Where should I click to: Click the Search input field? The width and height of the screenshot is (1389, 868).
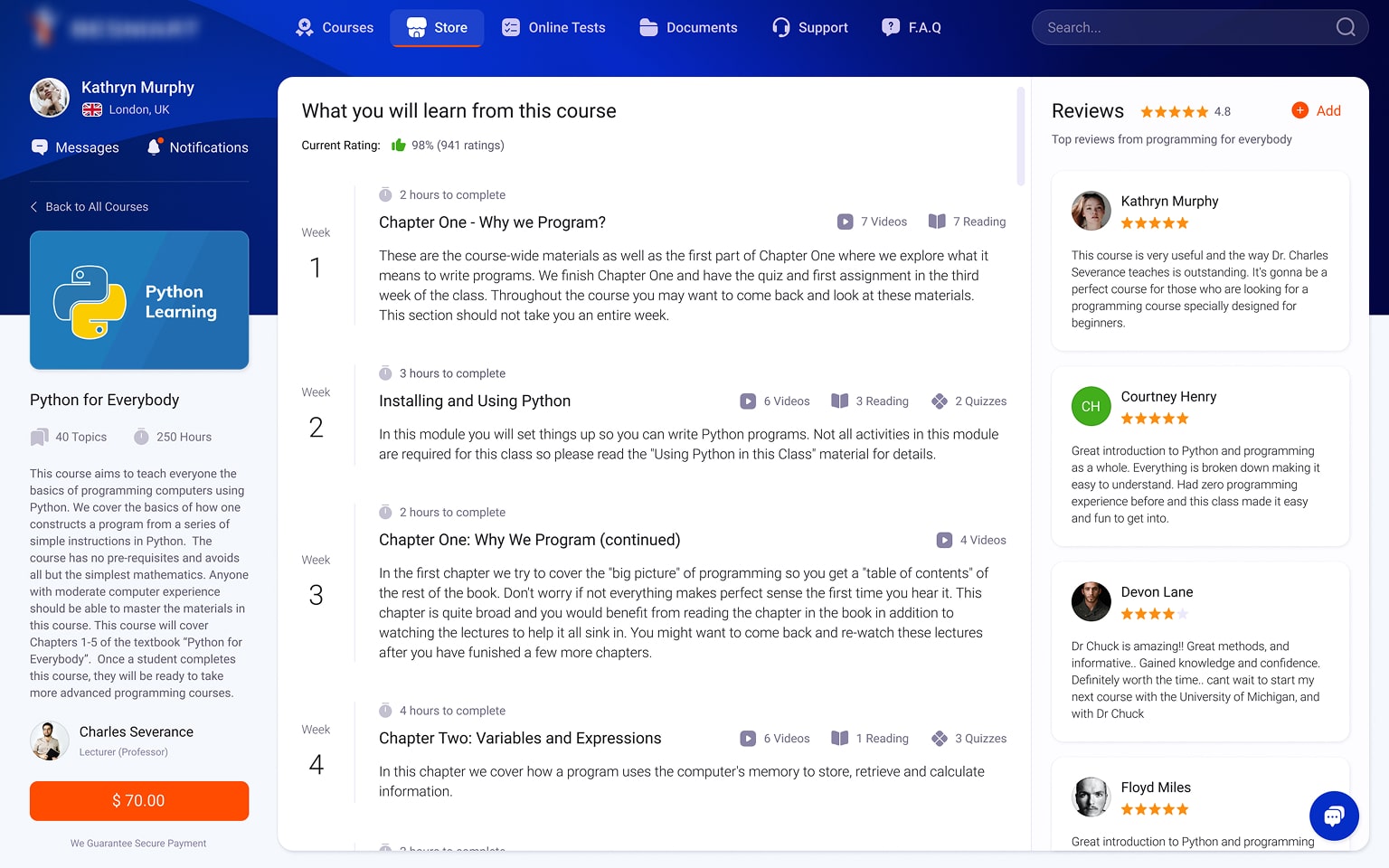[x=1199, y=27]
